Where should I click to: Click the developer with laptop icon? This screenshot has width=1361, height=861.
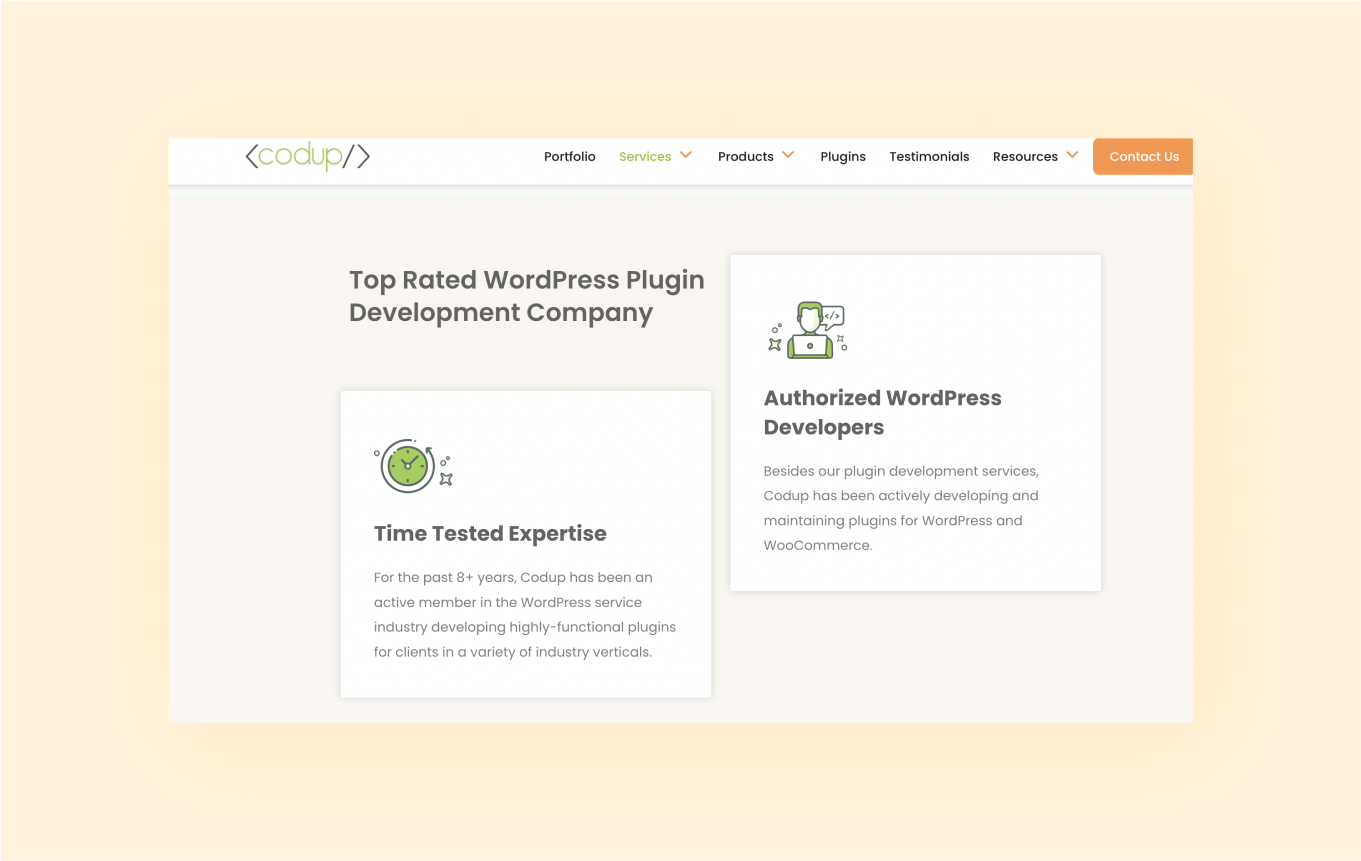808,330
